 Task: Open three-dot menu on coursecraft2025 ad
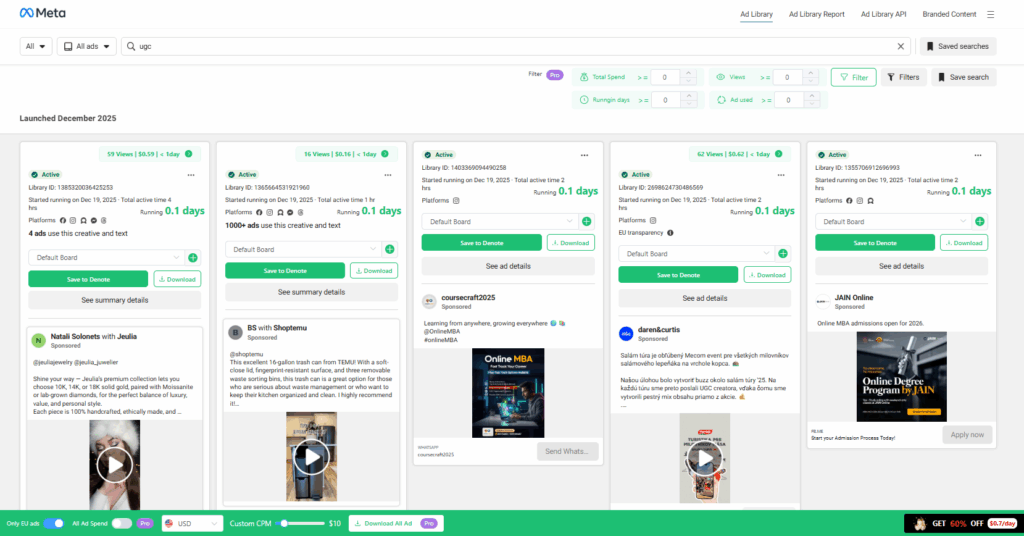click(x=584, y=155)
